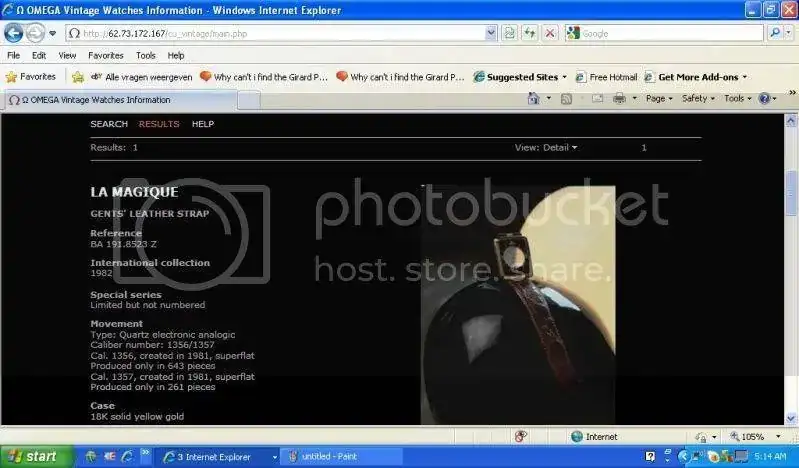
Task: Go forward with the browser Forward arrow
Action: point(35,34)
